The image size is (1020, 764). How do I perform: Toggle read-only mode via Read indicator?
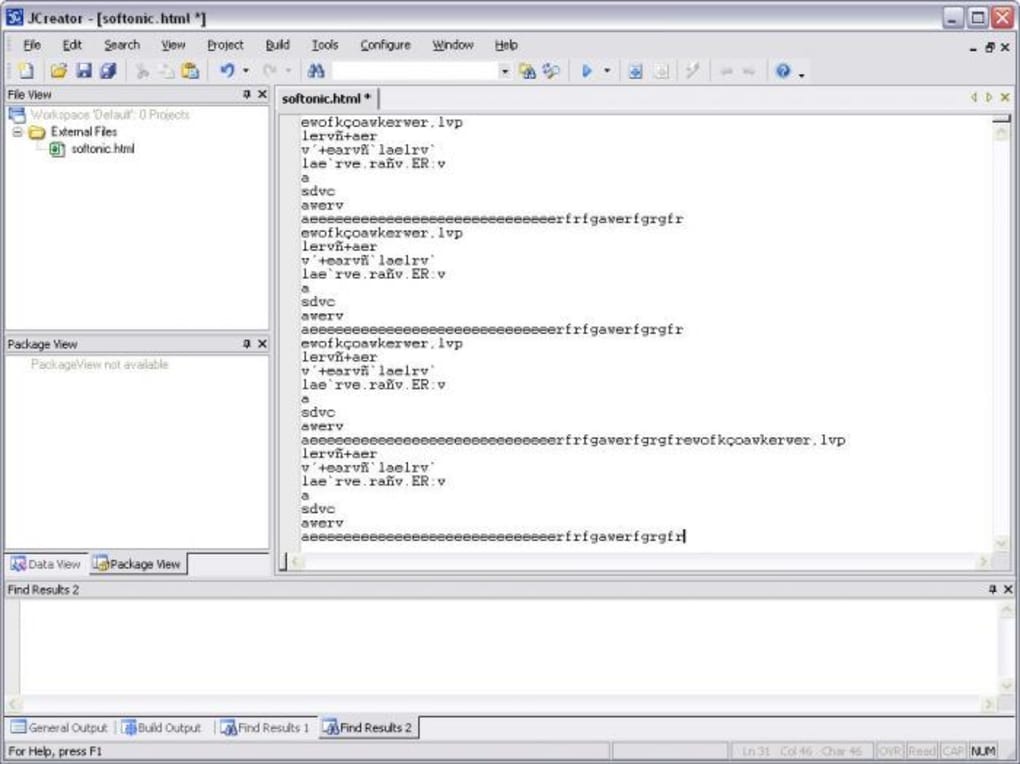click(921, 750)
